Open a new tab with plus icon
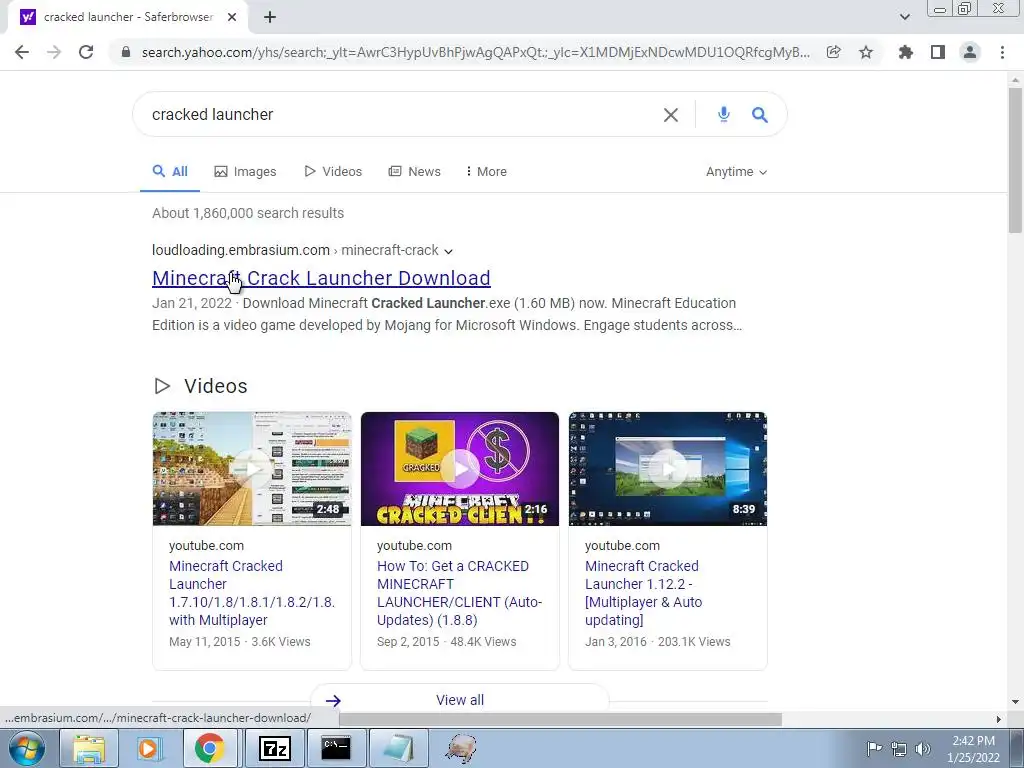The height and width of the screenshot is (768, 1024). tap(270, 18)
